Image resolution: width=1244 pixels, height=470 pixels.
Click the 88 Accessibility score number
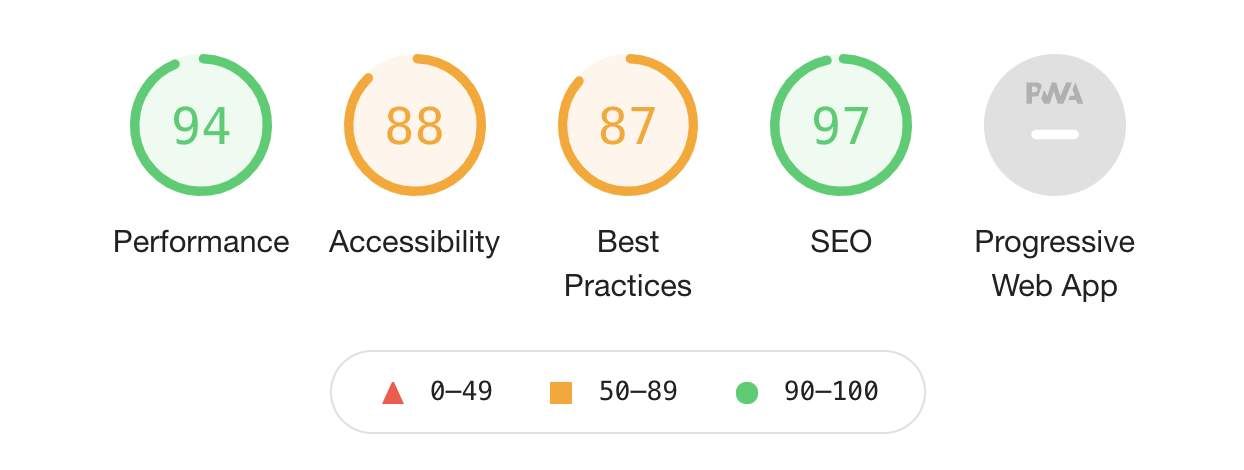point(414,126)
